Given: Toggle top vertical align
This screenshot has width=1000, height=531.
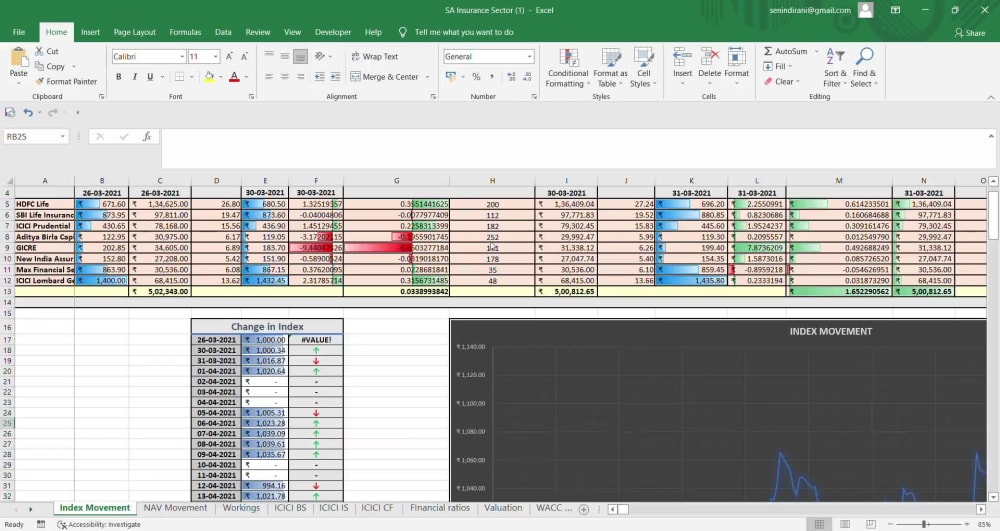Looking at the screenshot, I should click(x=269, y=57).
